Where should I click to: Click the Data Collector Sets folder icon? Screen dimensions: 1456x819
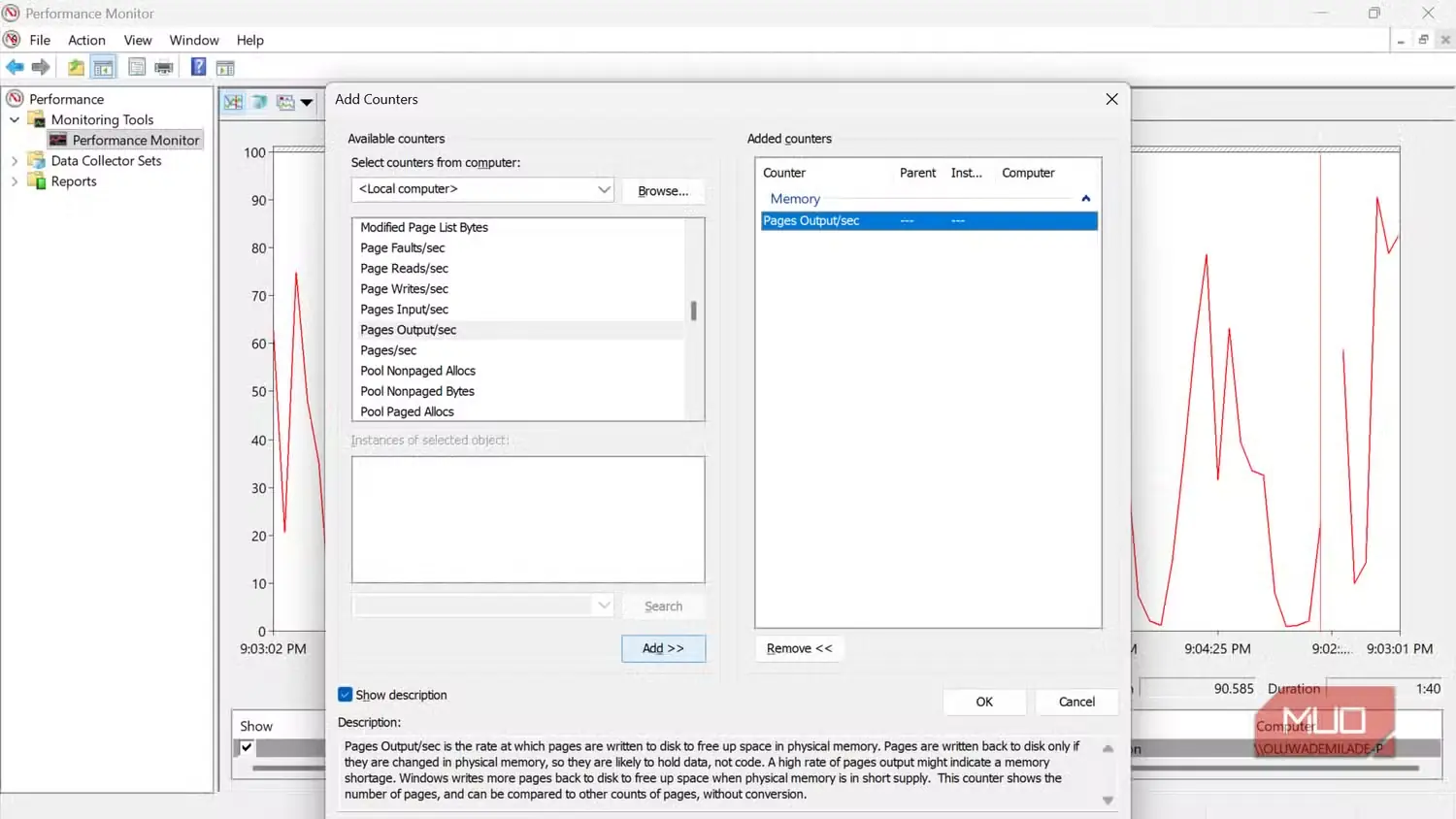(37, 160)
